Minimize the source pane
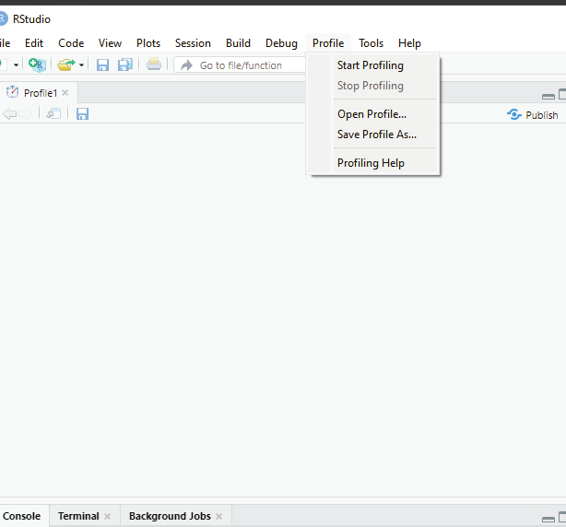566x527 pixels. 548,96
